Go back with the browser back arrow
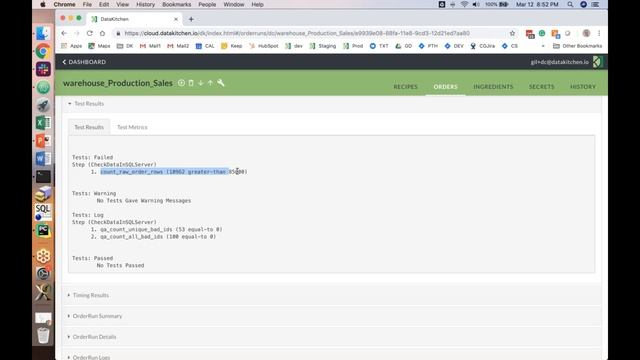Viewport: 640px width, 360px height. point(64,33)
